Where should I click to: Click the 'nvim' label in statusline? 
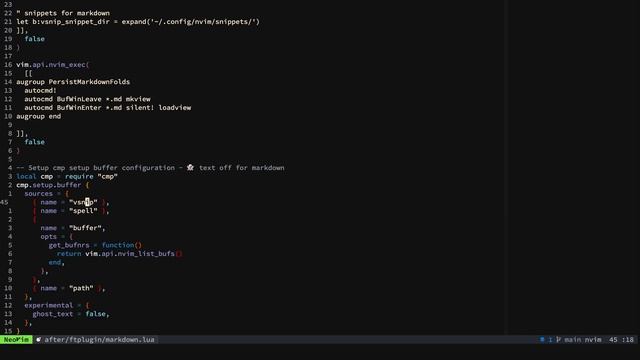pos(593,340)
